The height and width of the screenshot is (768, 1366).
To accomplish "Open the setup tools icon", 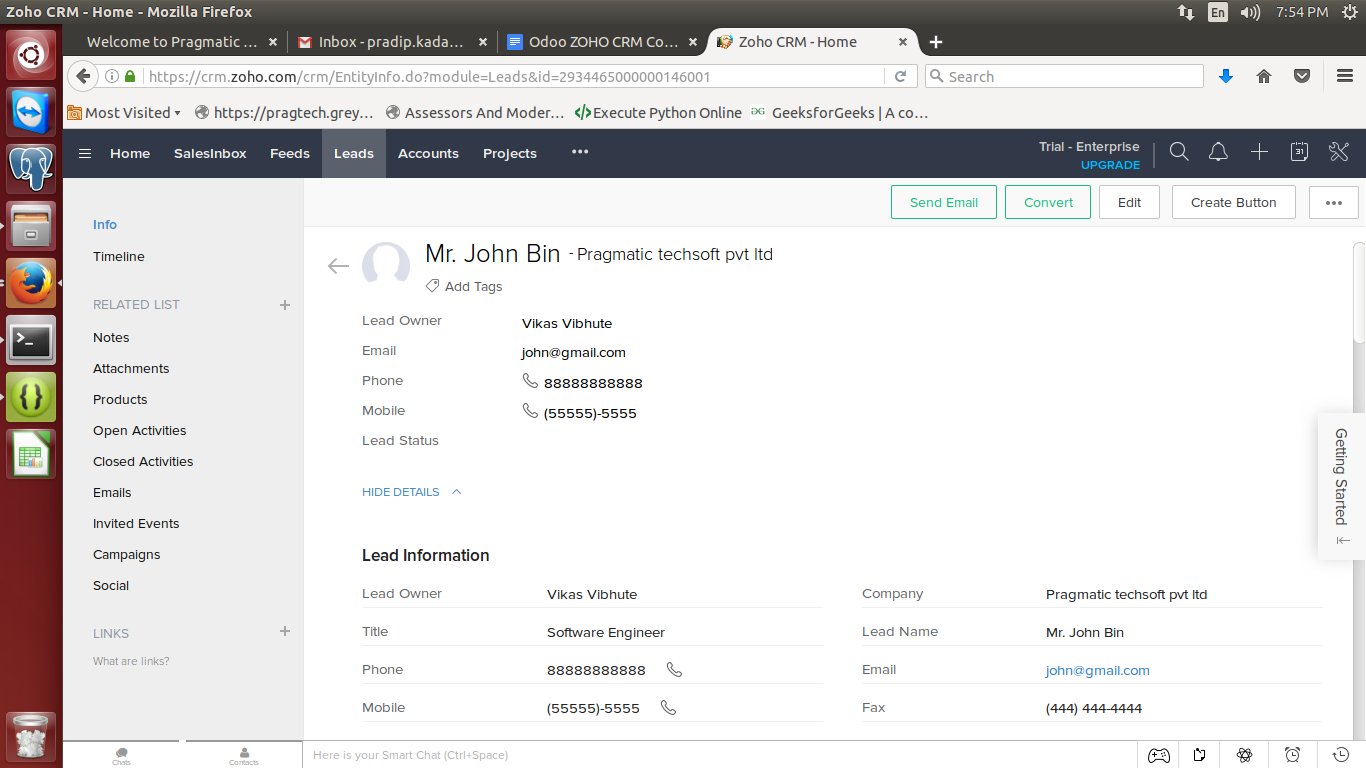I will [x=1339, y=152].
